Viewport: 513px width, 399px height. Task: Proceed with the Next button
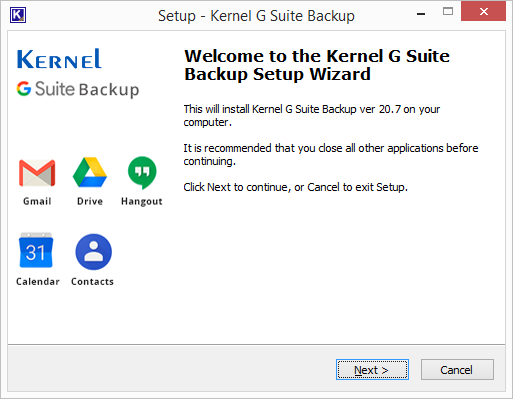[x=372, y=370]
